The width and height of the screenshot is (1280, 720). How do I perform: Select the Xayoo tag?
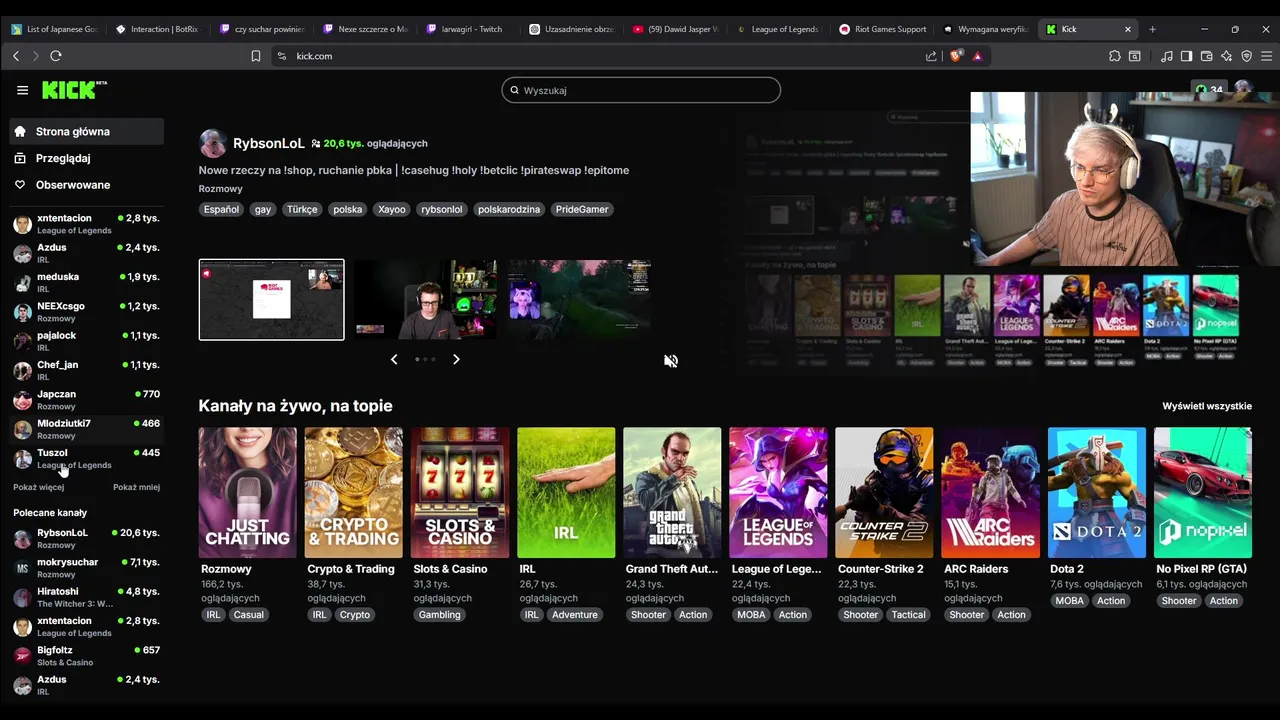point(391,209)
